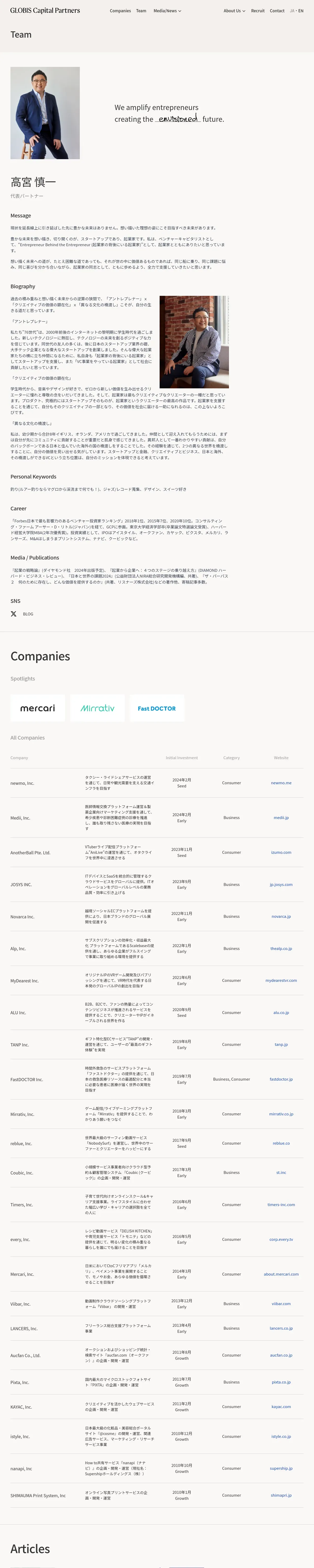This screenshot has height=1568, width=314.
Task: Open the BLOG link under SNS
Action: pyautogui.click(x=28, y=614)
